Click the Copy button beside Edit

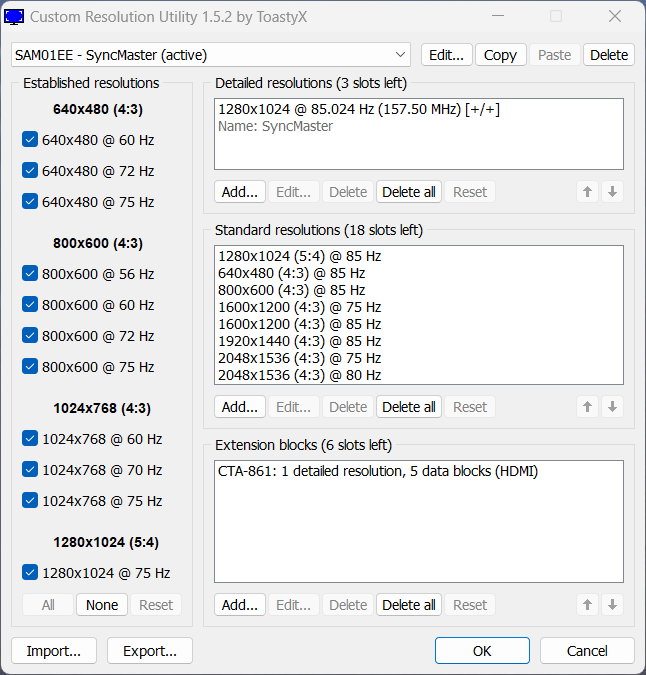500,55
